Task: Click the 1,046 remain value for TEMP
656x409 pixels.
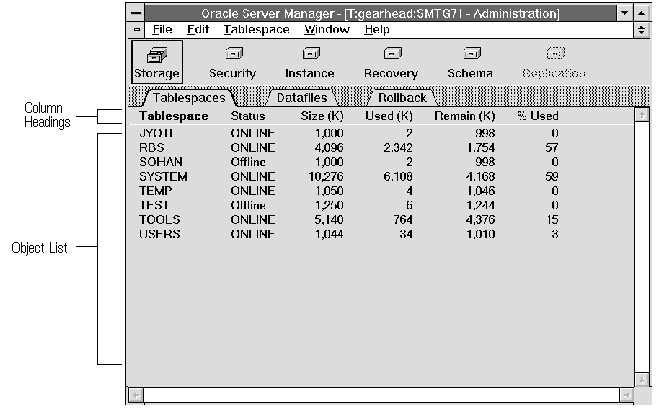Action: coord(481,191)
